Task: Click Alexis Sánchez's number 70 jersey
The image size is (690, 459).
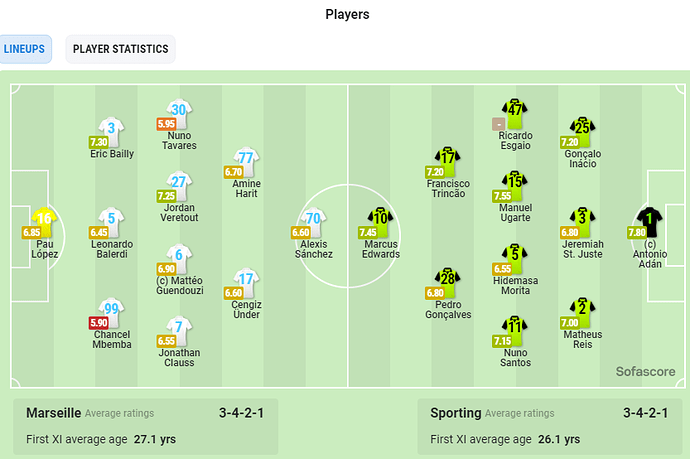Action: pyautogui.click(x=313, y=222)
